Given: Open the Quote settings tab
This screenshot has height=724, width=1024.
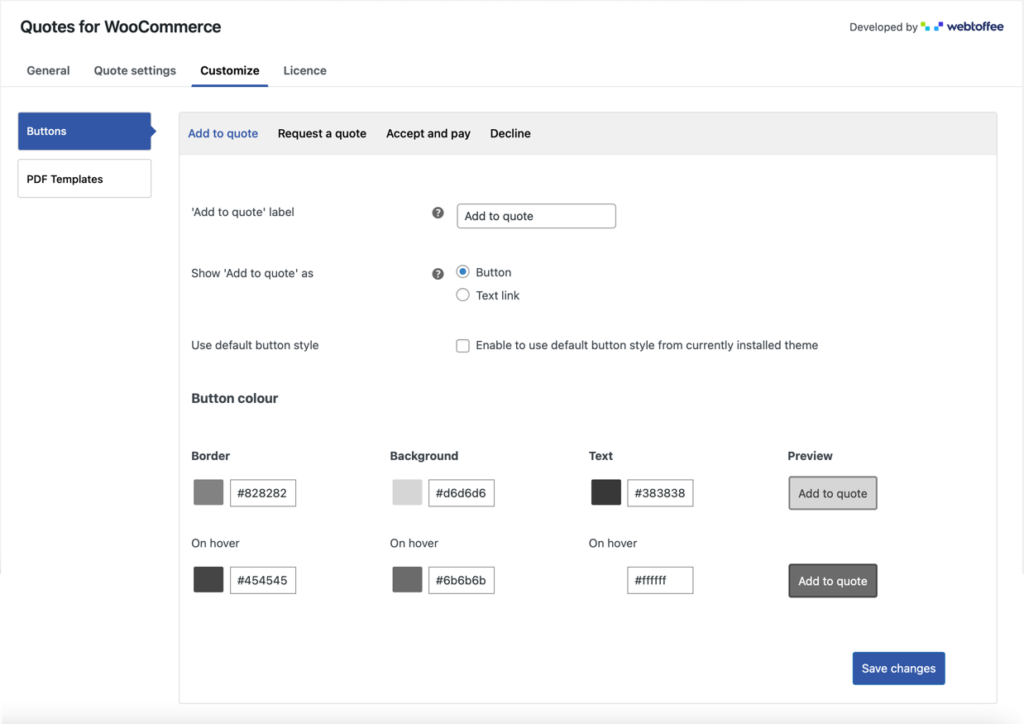Looking at the screenshot, I should point(135,71).
